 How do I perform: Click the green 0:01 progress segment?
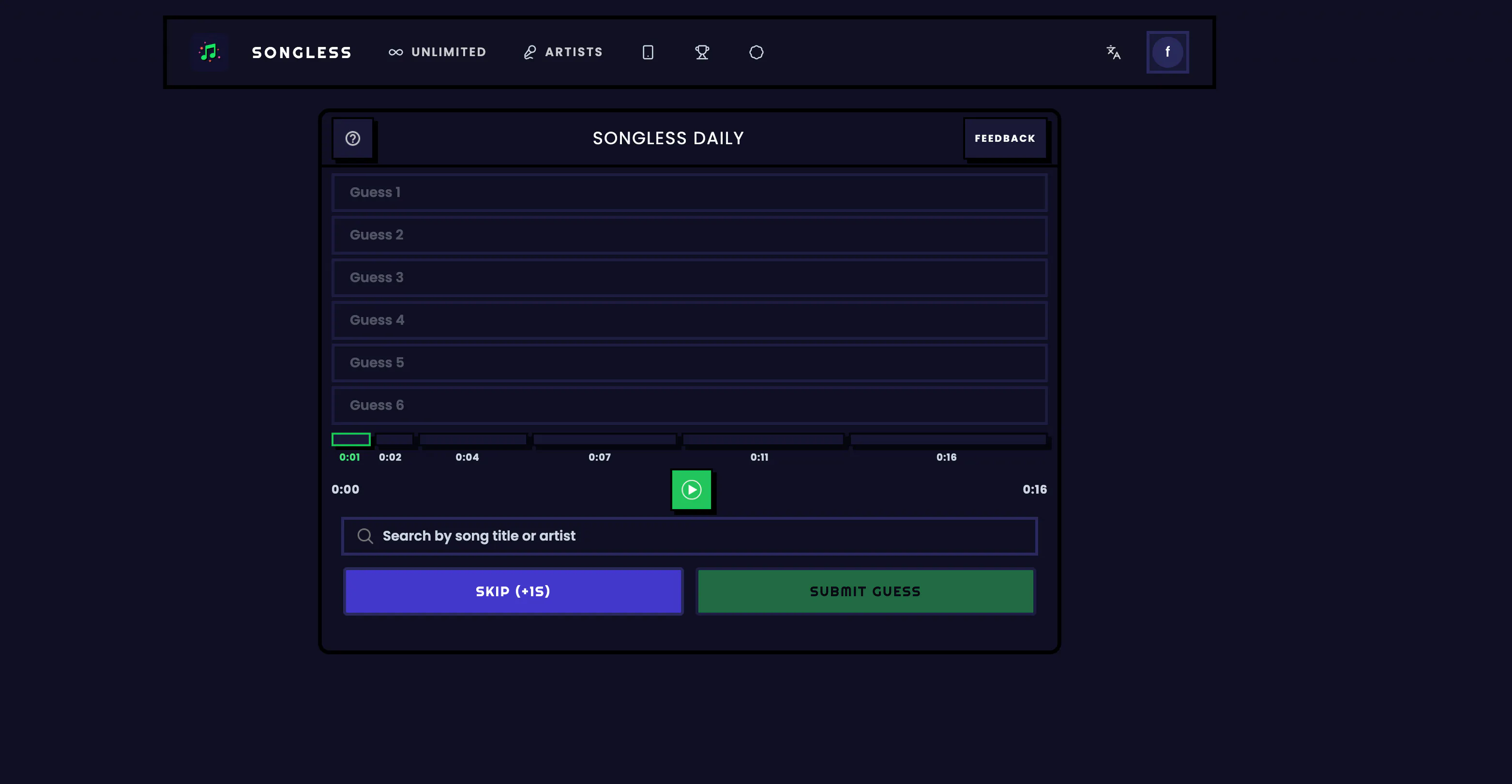click(x=351, y=439)
